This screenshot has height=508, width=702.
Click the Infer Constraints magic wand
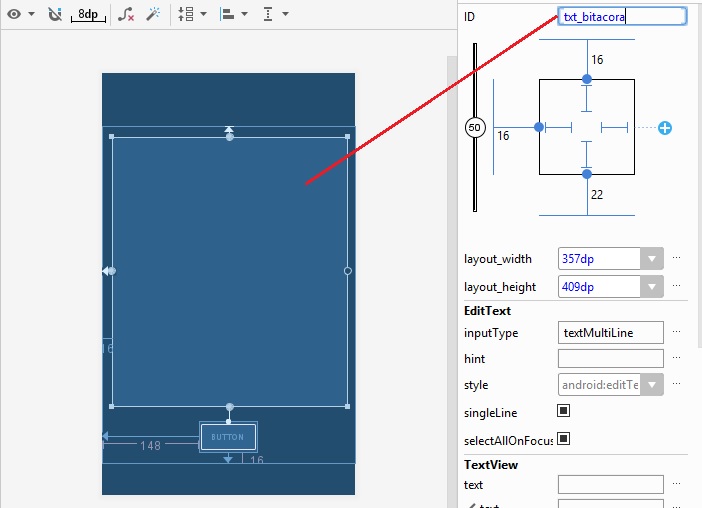pyautogui.click(x=153, y=14)
